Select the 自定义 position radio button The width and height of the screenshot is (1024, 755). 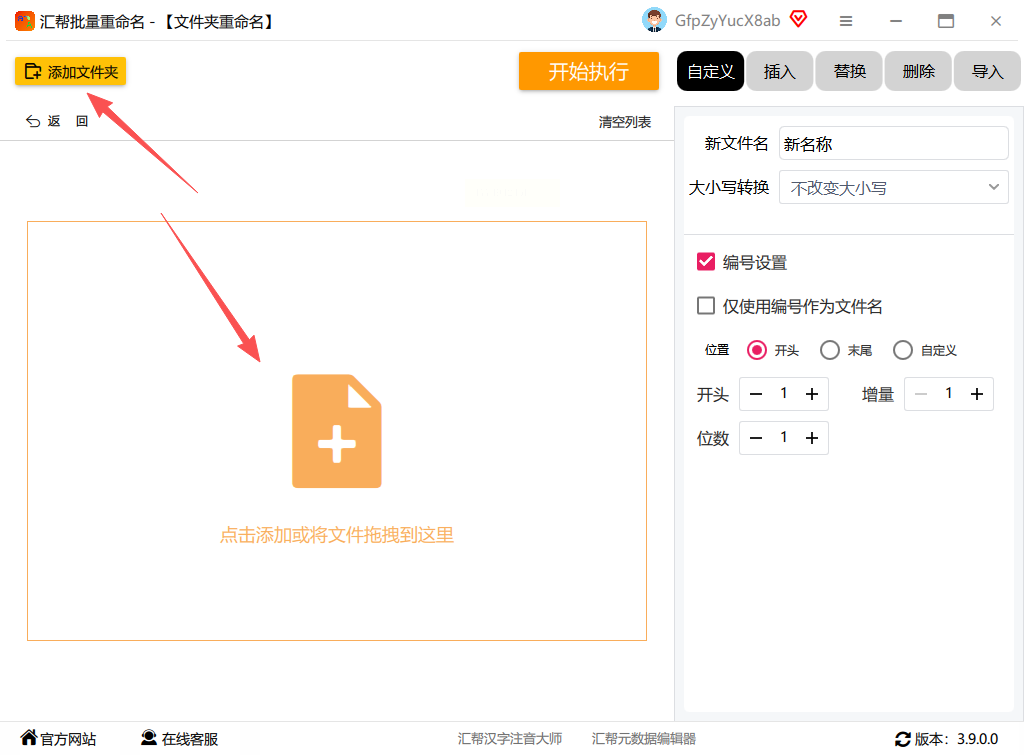click(x=903, y=350)
